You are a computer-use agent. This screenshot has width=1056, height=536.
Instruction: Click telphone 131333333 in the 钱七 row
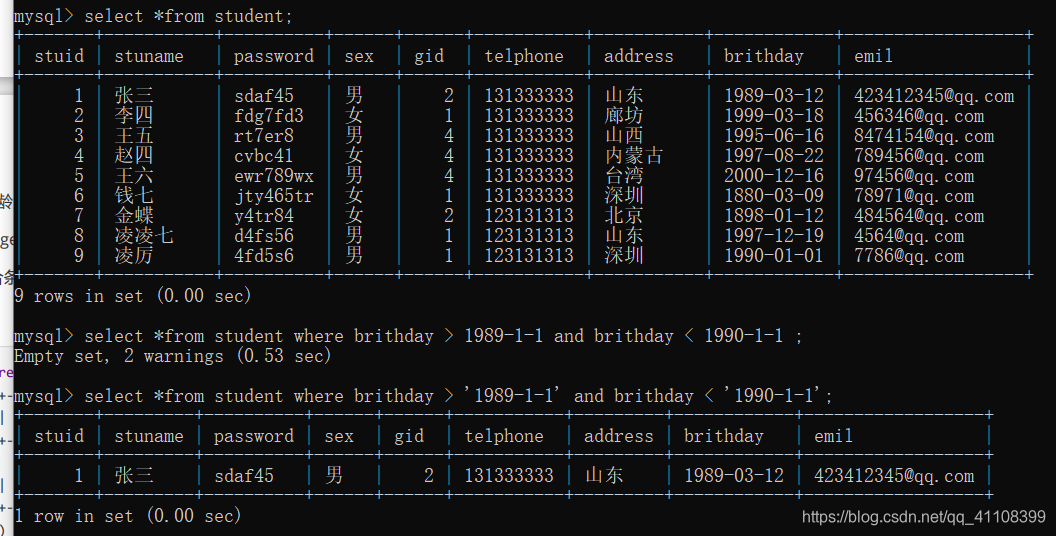pos(529,195)
